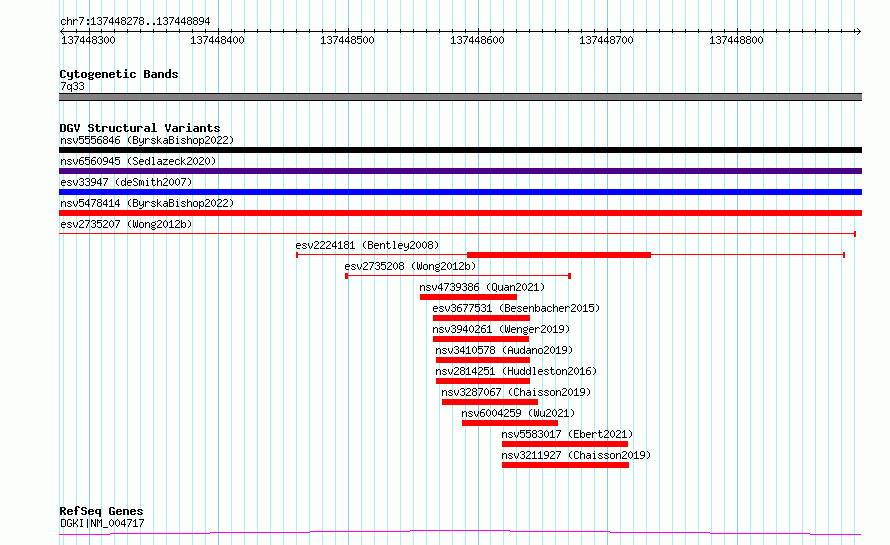Screen dimensions: 890x545
Task: Open the nsv6560945 (Sedlazeck2020) label
Action: coord(138,161)
